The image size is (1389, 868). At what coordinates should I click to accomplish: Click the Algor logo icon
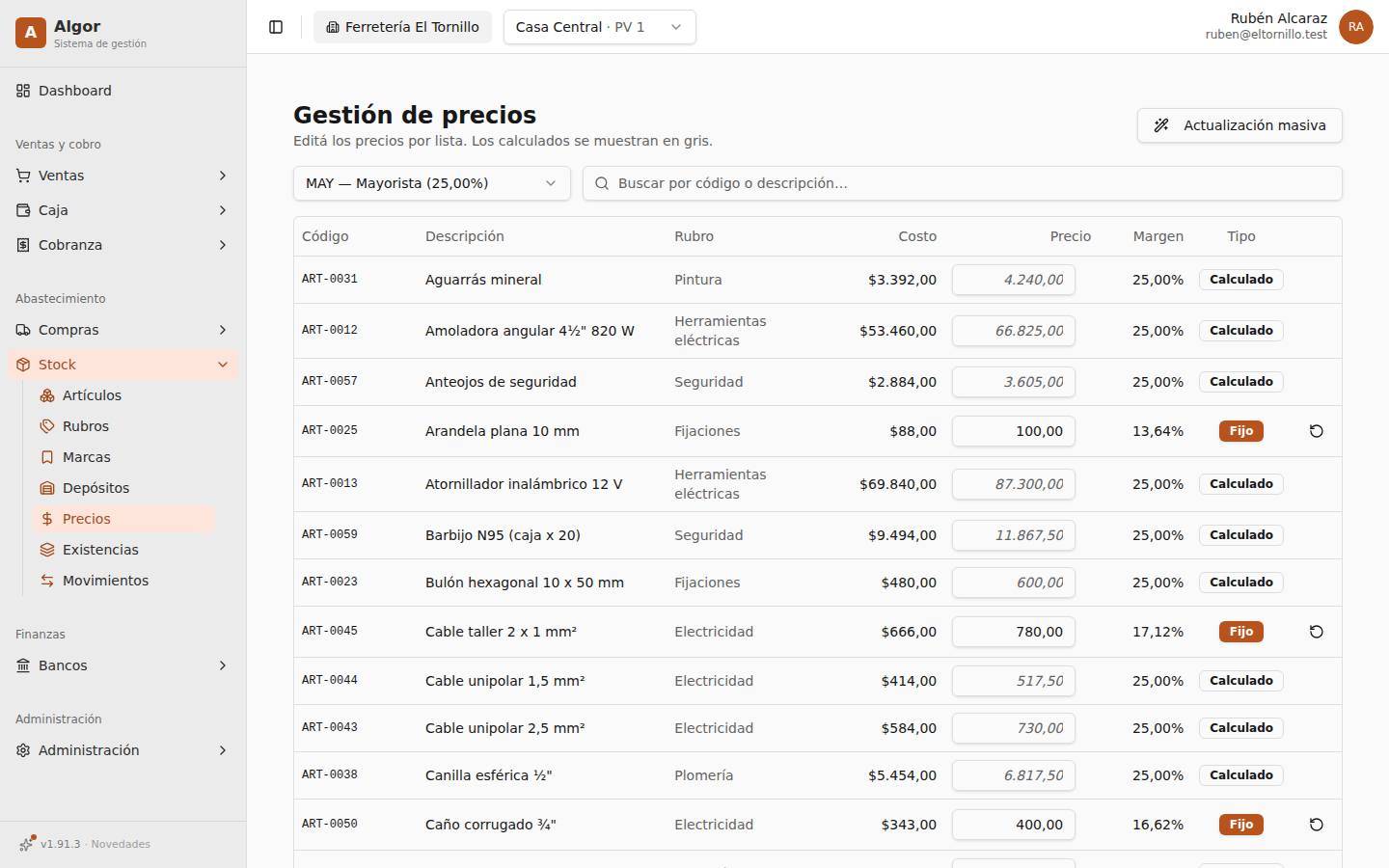(31, 33)
